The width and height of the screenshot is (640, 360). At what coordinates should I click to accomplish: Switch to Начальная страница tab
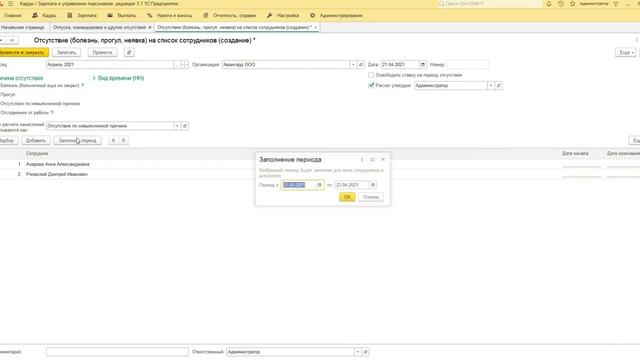click(x=22, y=27)
